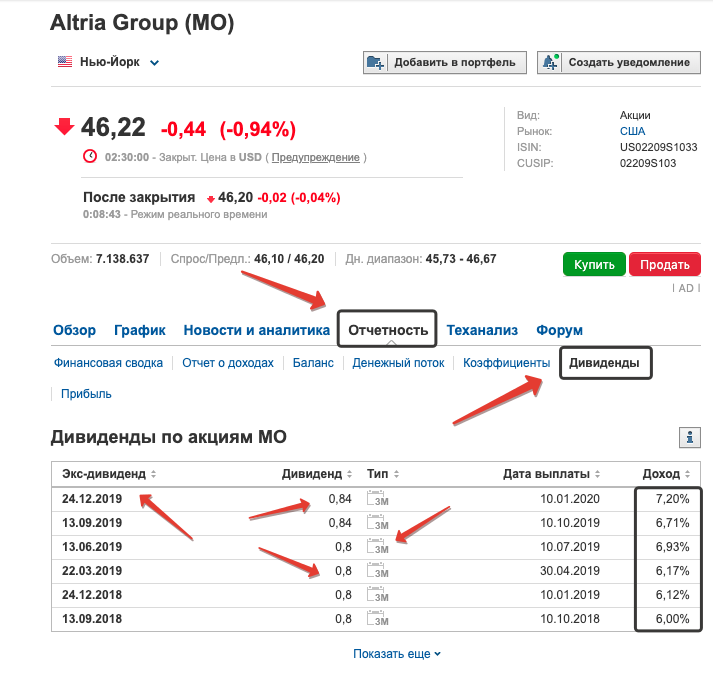Open the dividends info icon
This screenshot has width=713, height=675.
coord(690,438)
